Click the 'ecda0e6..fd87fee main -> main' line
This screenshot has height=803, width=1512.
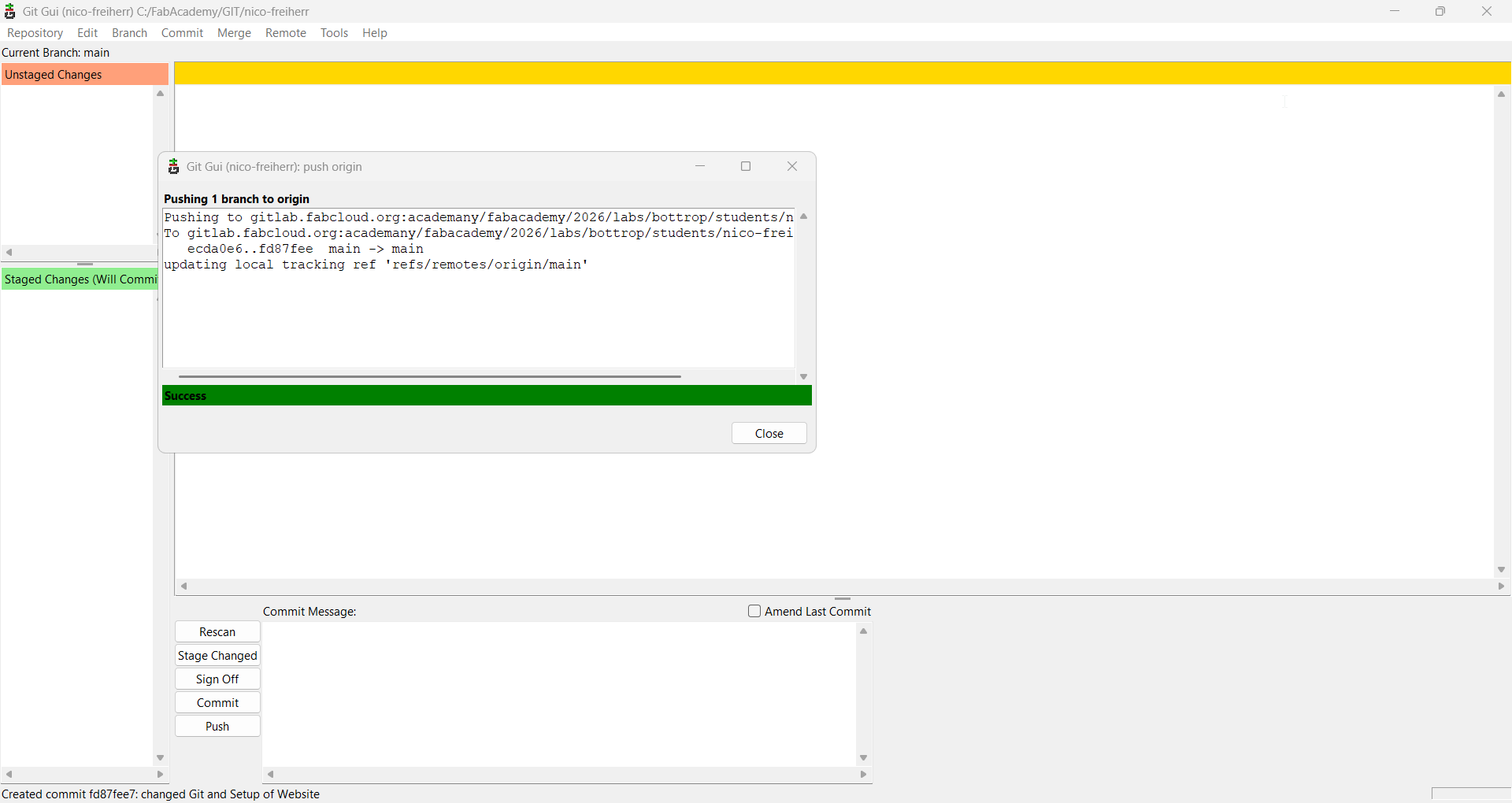306,249
